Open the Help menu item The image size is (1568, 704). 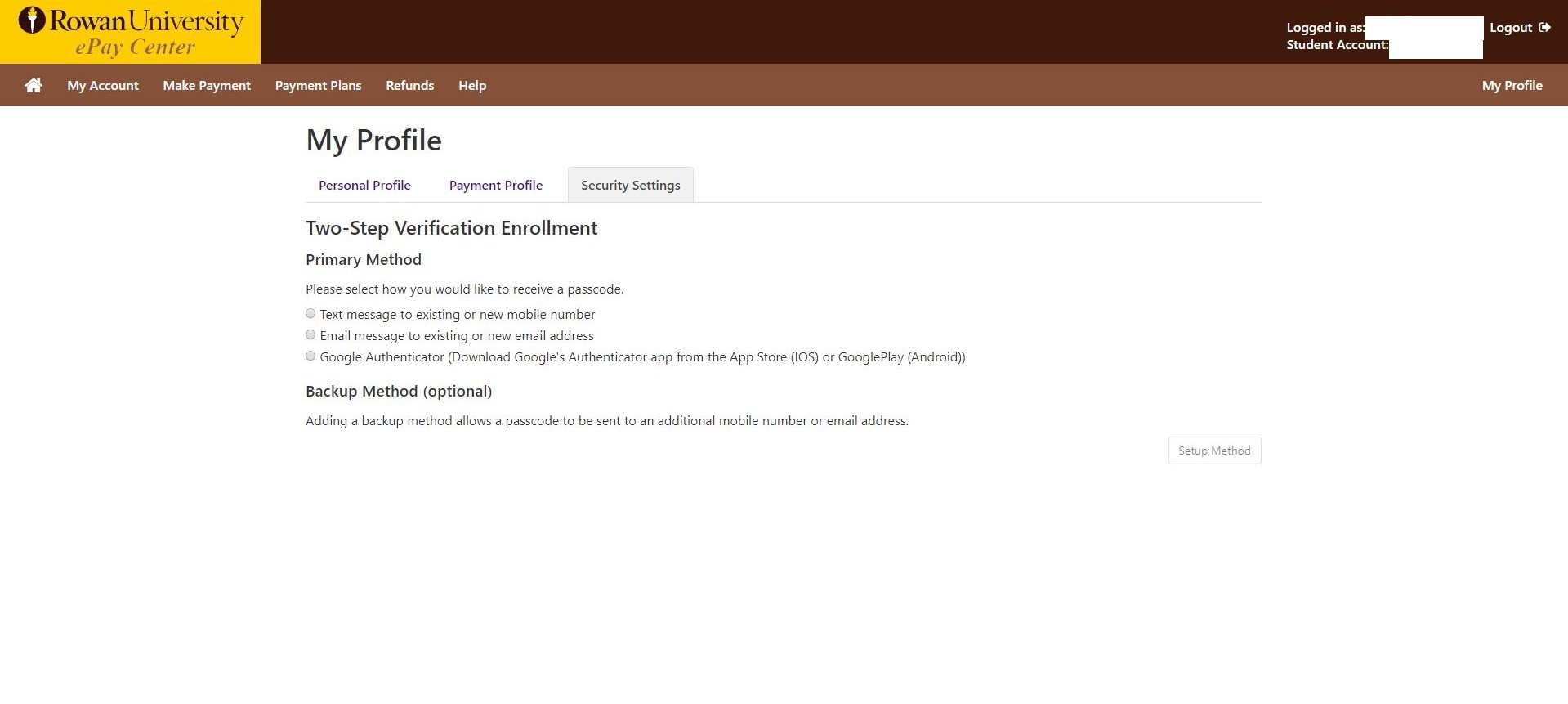tap(472, 85)
